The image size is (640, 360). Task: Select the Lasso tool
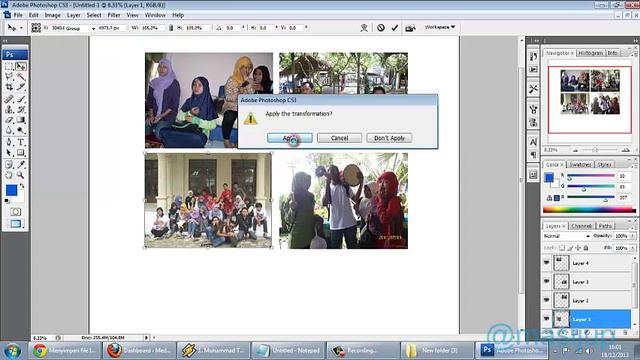tap(9, 77)
